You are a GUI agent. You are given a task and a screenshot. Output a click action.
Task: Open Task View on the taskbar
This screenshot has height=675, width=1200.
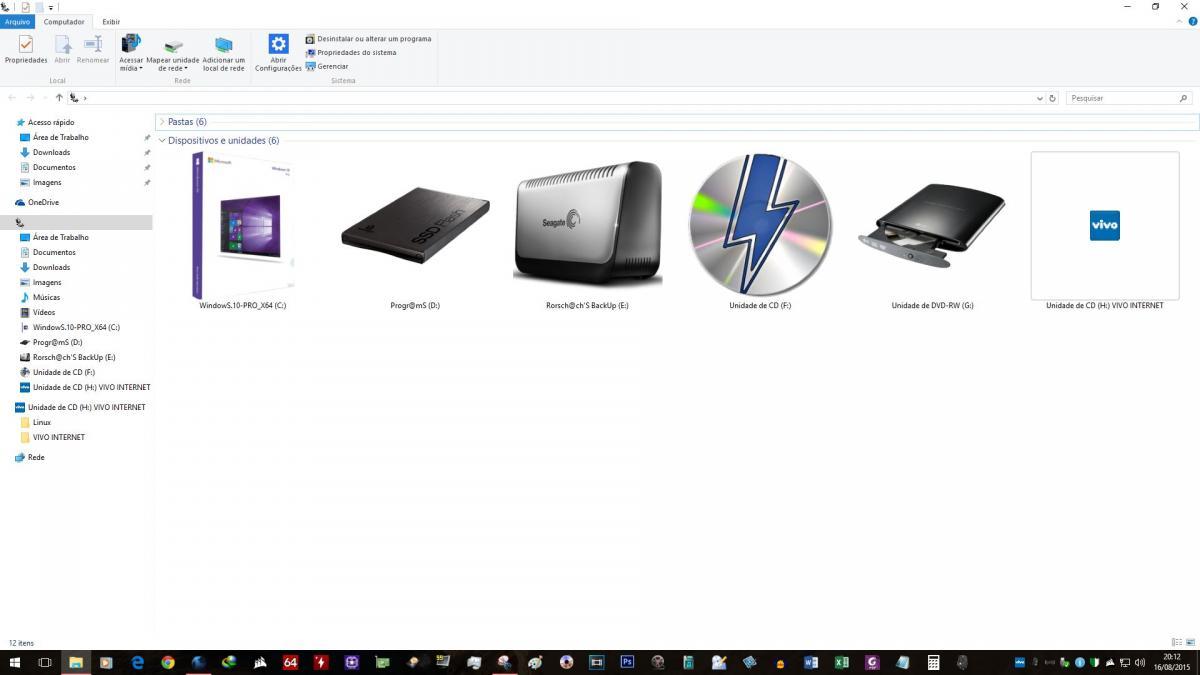click(45, 662)
